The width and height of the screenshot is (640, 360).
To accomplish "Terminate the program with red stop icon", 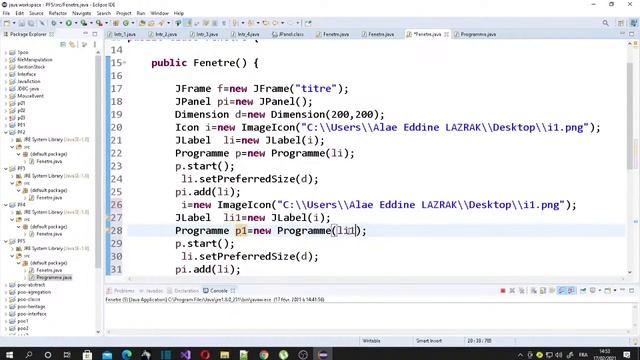I will point(503,291).
